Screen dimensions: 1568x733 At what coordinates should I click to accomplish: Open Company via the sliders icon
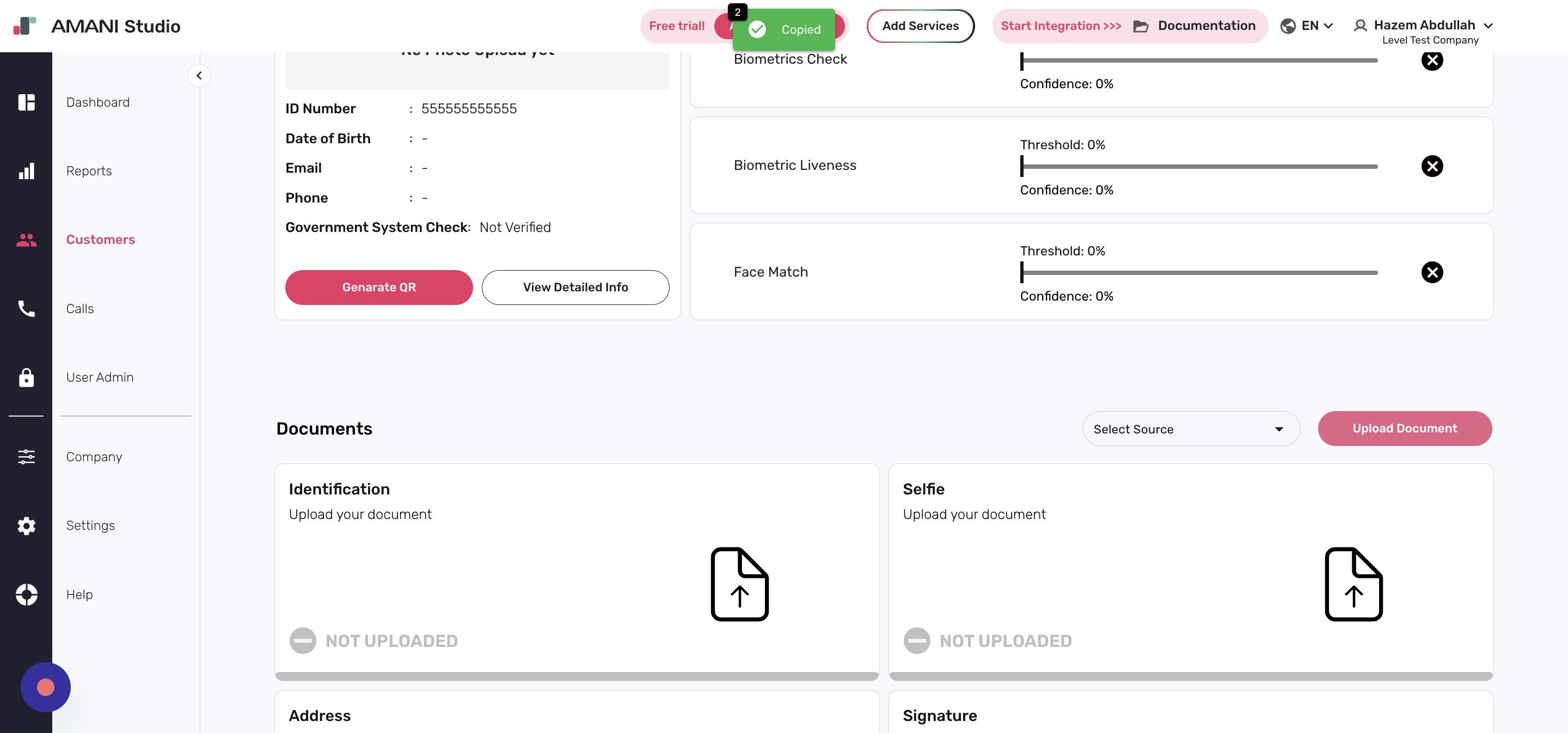point(26,456)
